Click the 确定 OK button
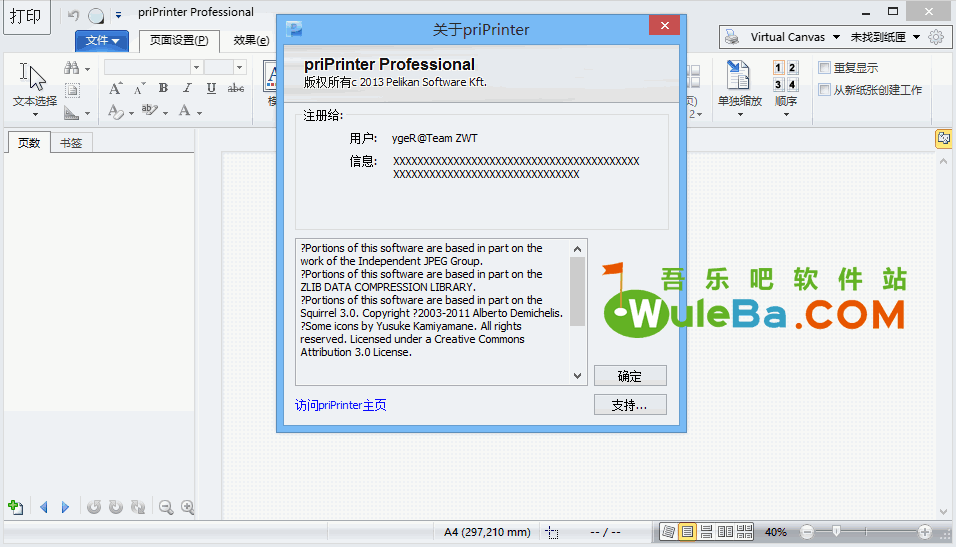 point(630,376)
